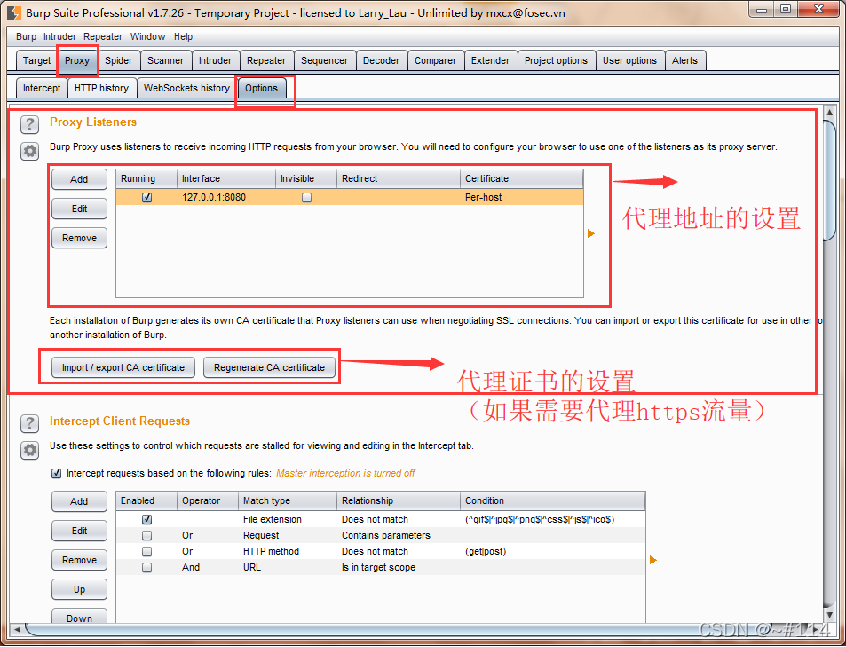The image size is (846, 647).
Task: Open Intercept Client Requests gear menu
Action: pos(30,450)
